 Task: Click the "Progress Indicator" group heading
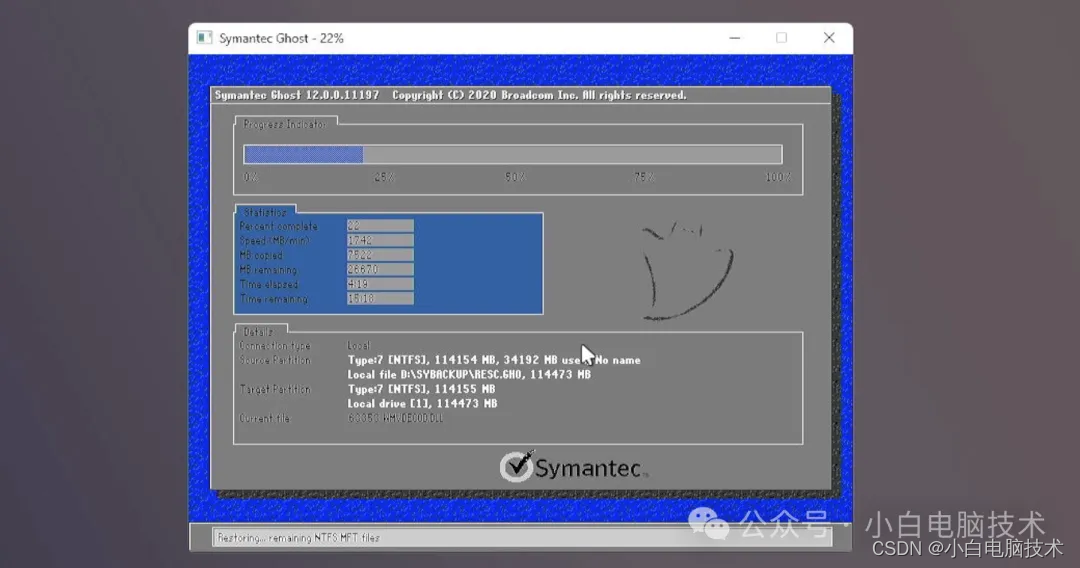284,125
